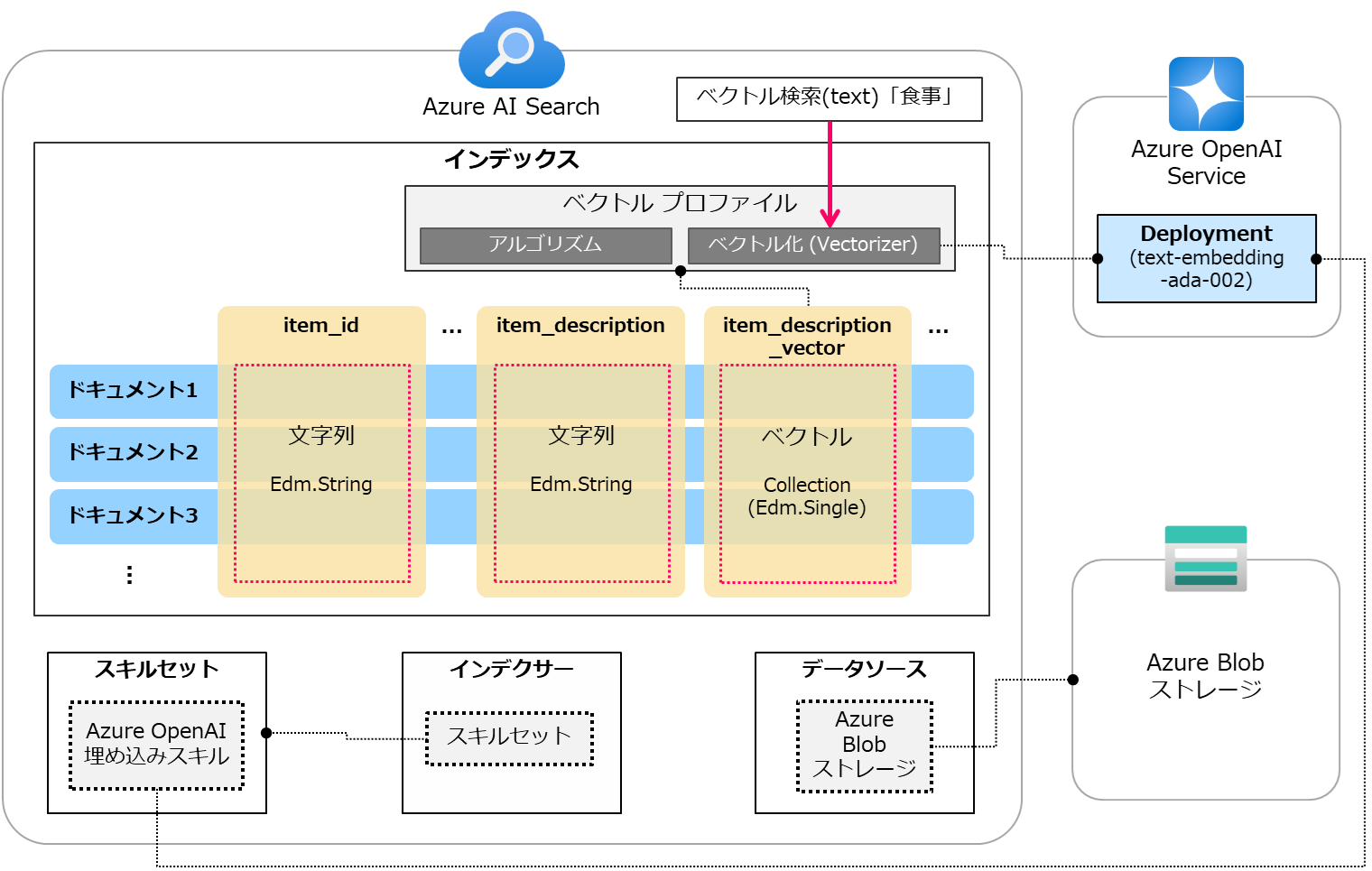Screen dimensions: 1372x871
Task: Click the データソース panel heading
Action: [x=865, y=669]
